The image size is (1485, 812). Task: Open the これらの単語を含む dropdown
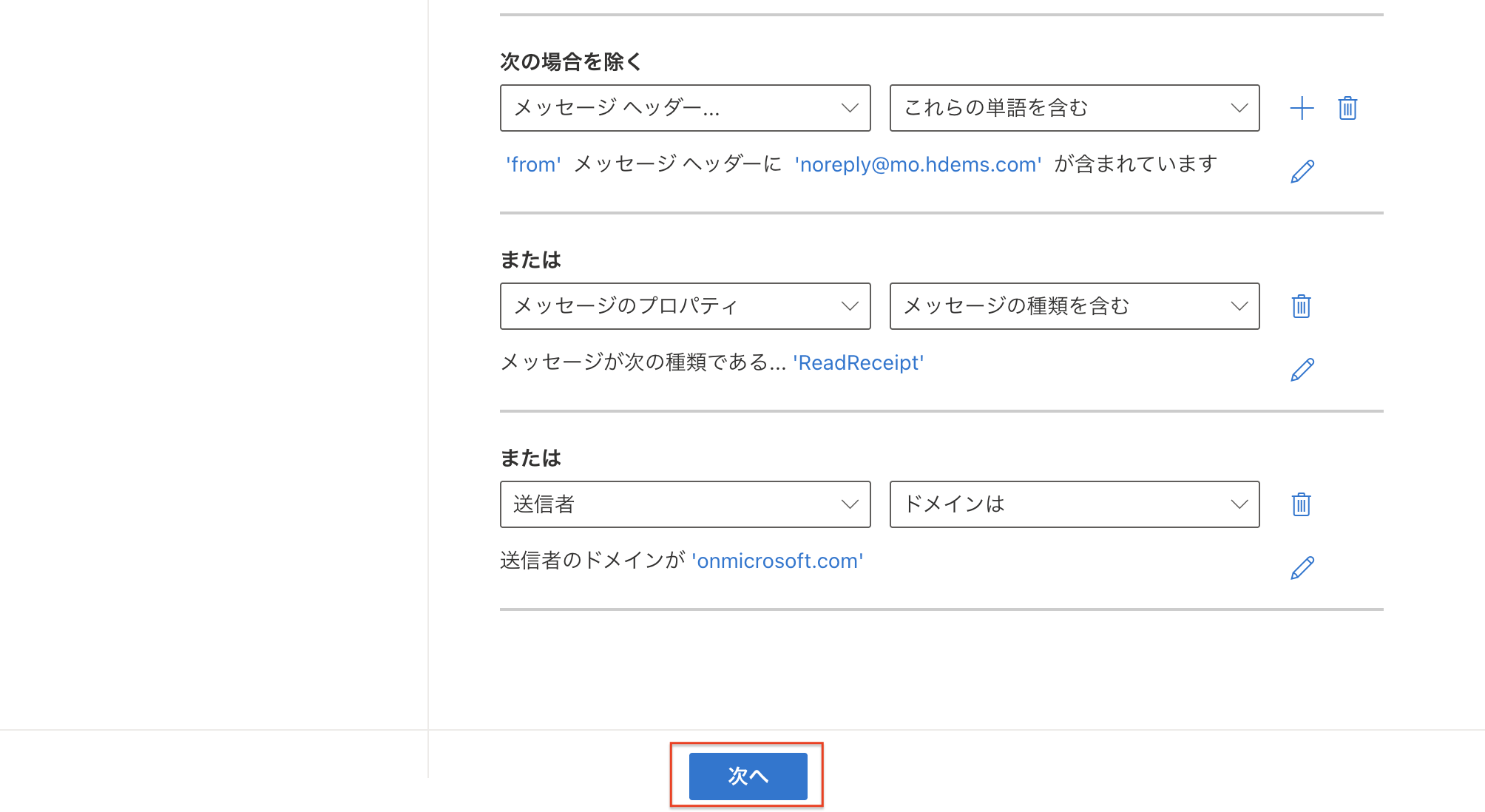coord(1075,108)
